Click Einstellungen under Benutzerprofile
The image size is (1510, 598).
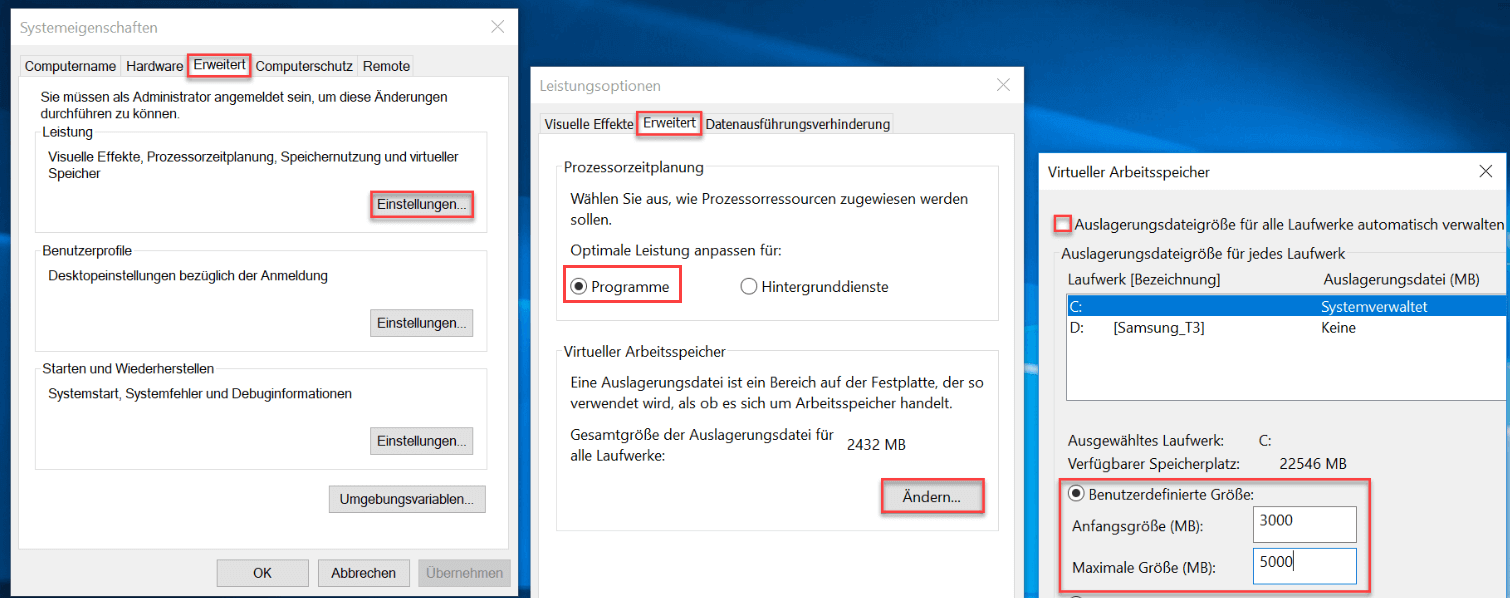click(x=421, y=322)
